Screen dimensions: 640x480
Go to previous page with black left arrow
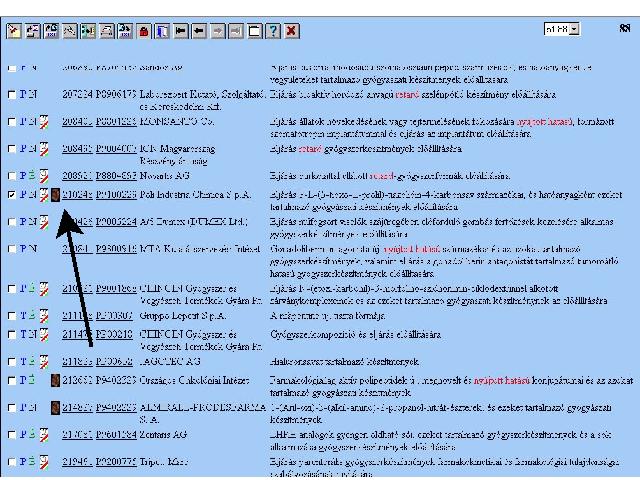(x=199, y=31)
